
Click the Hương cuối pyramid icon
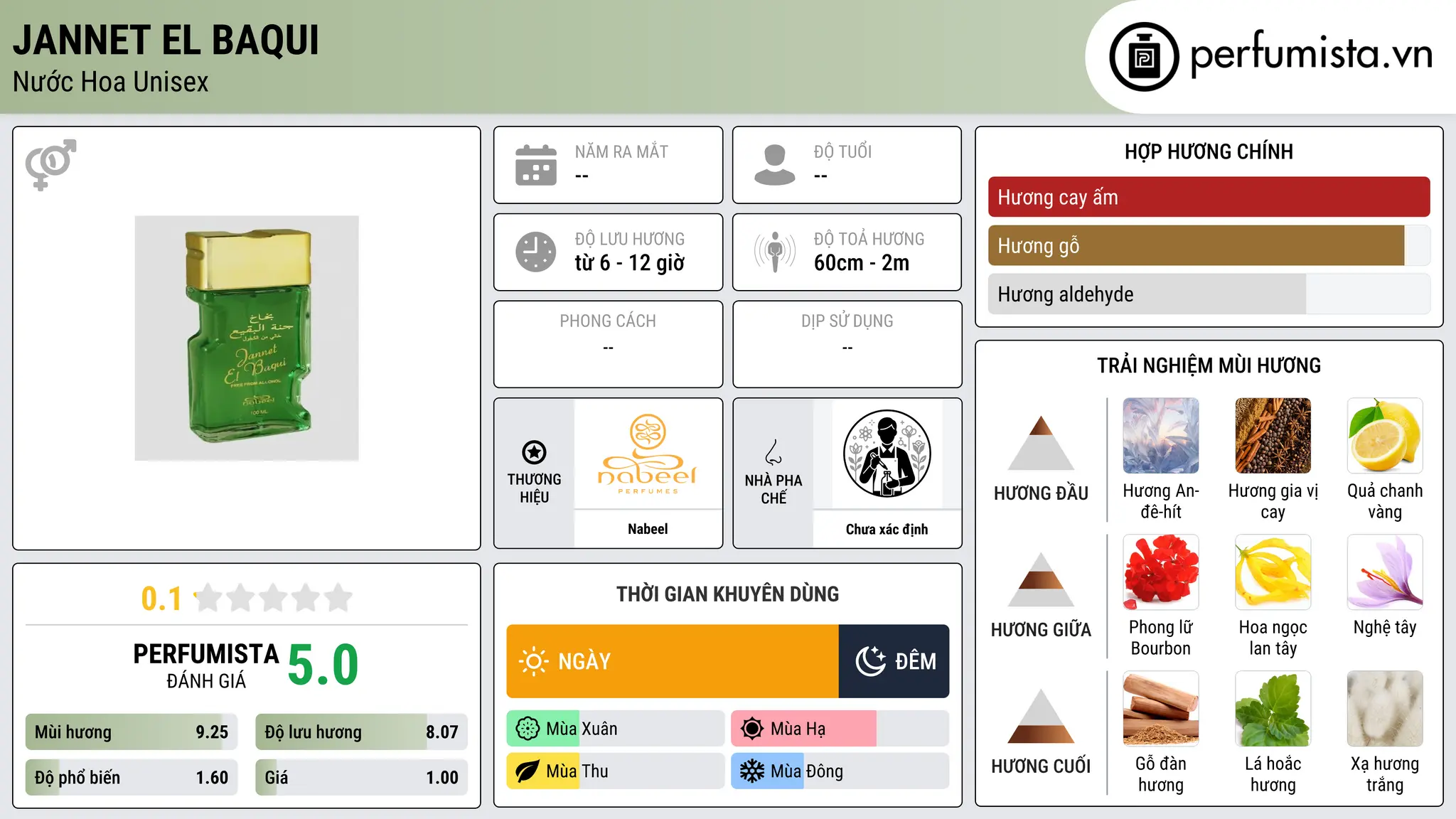click(x=1041, y=716)
